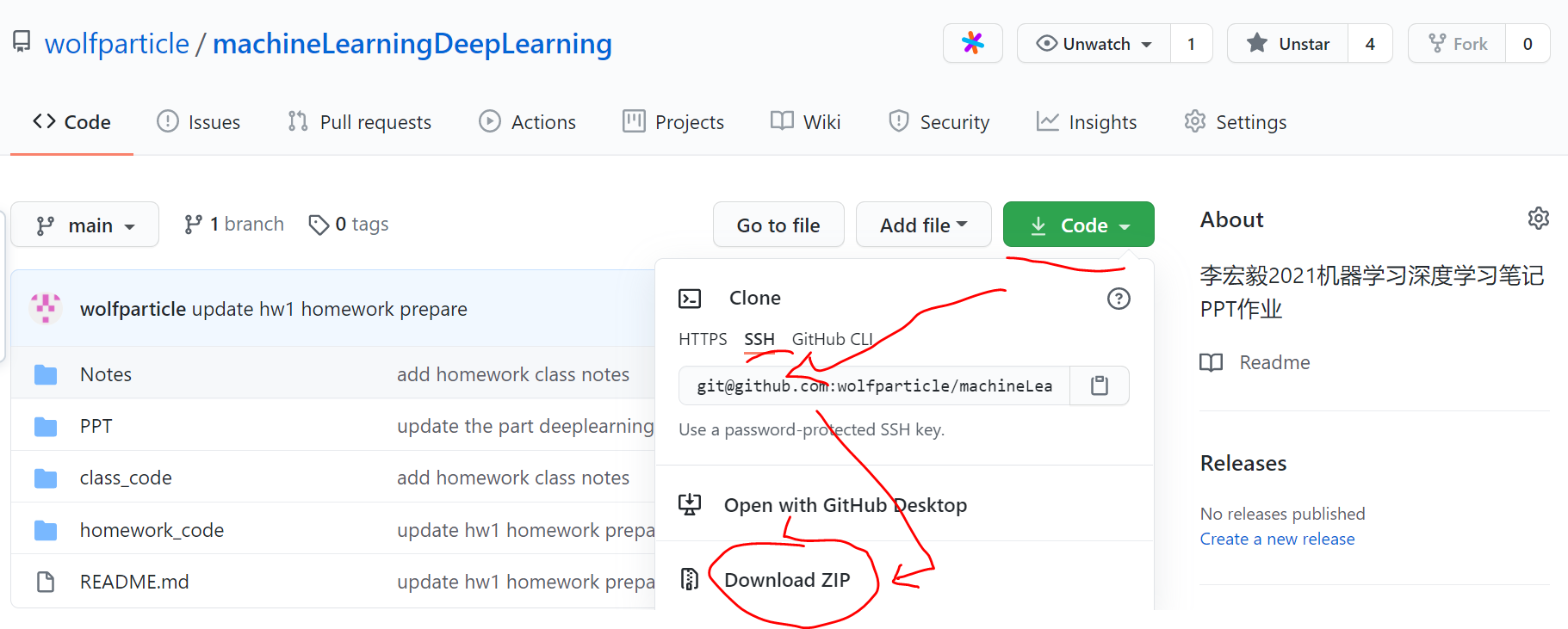Open the Notes folder

(106, 374)
